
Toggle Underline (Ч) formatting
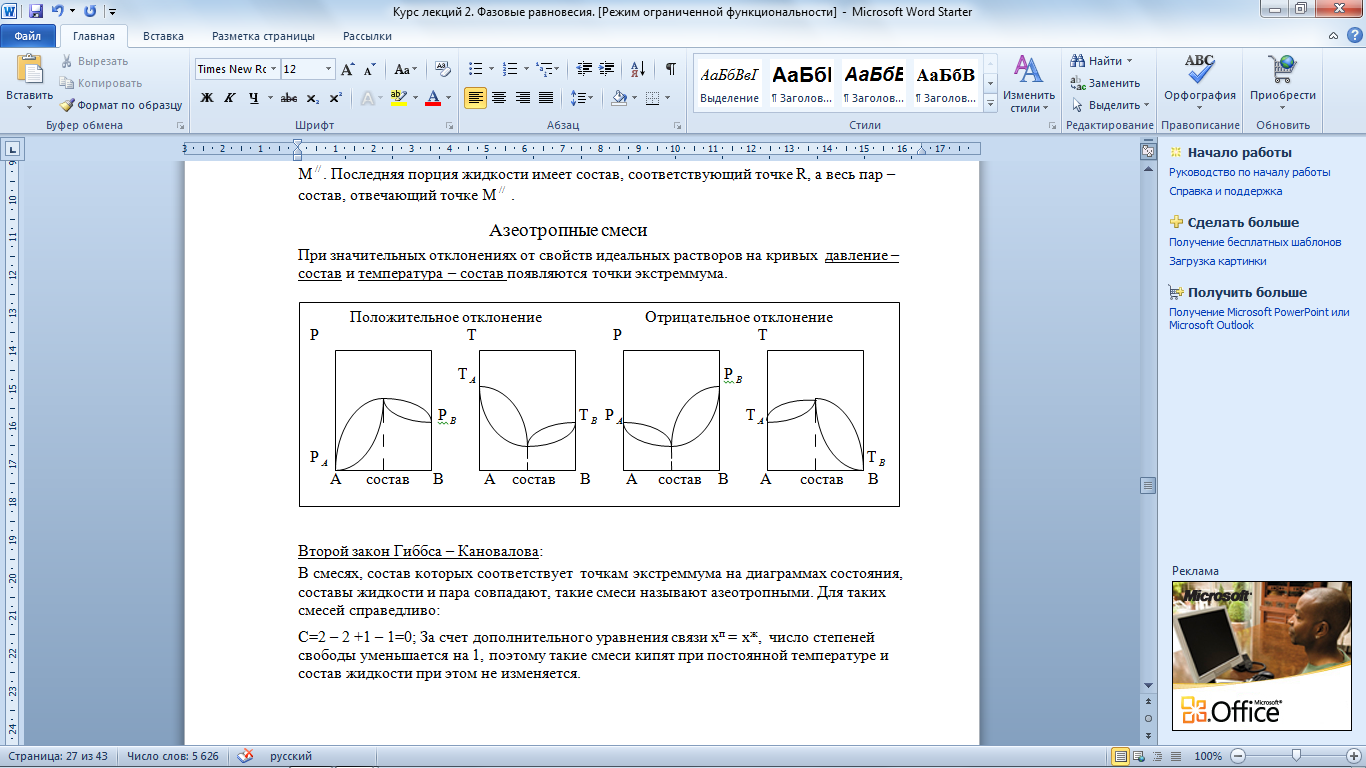[254, 98]
